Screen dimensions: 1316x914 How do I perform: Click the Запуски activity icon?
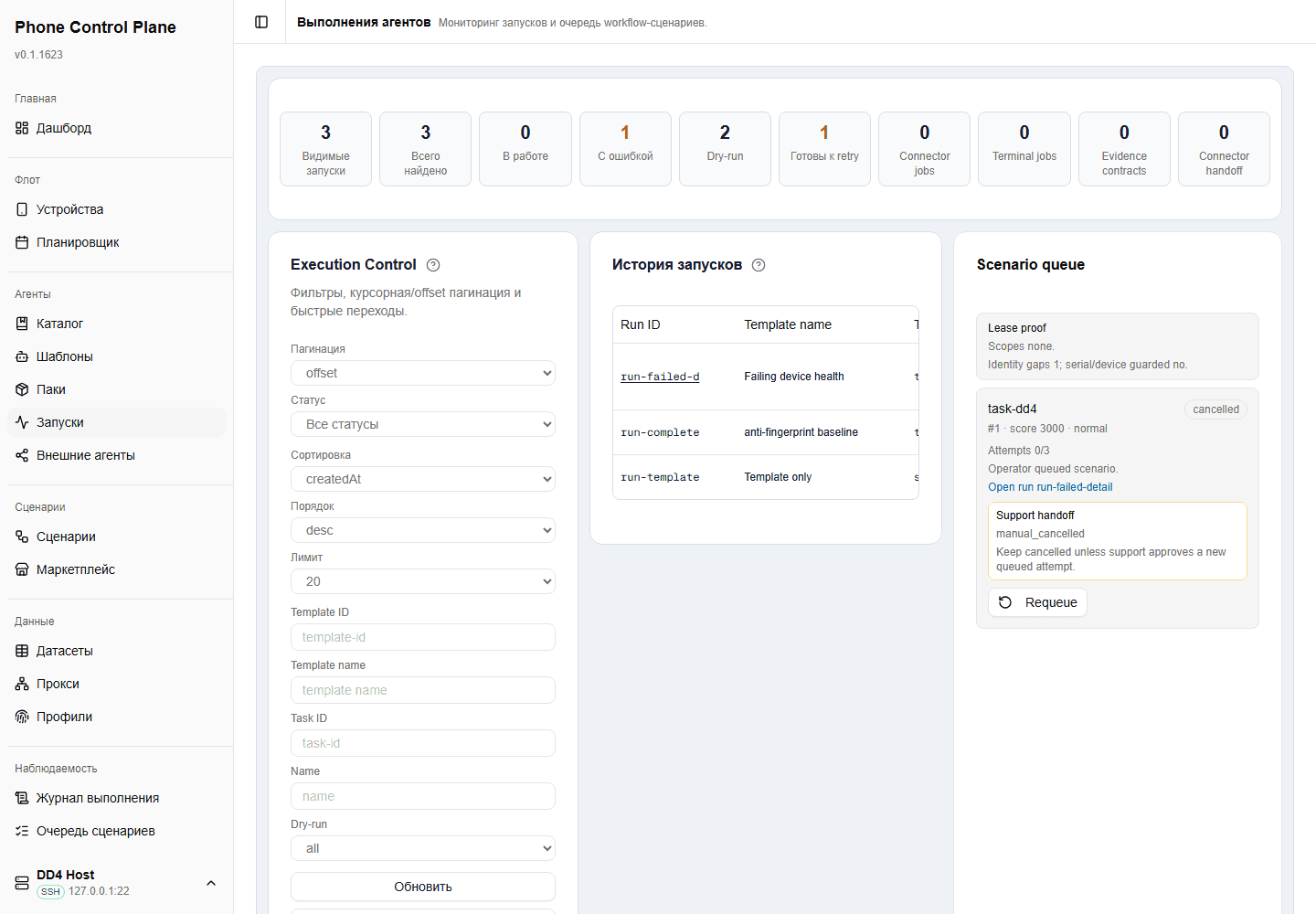pos(22,422)
